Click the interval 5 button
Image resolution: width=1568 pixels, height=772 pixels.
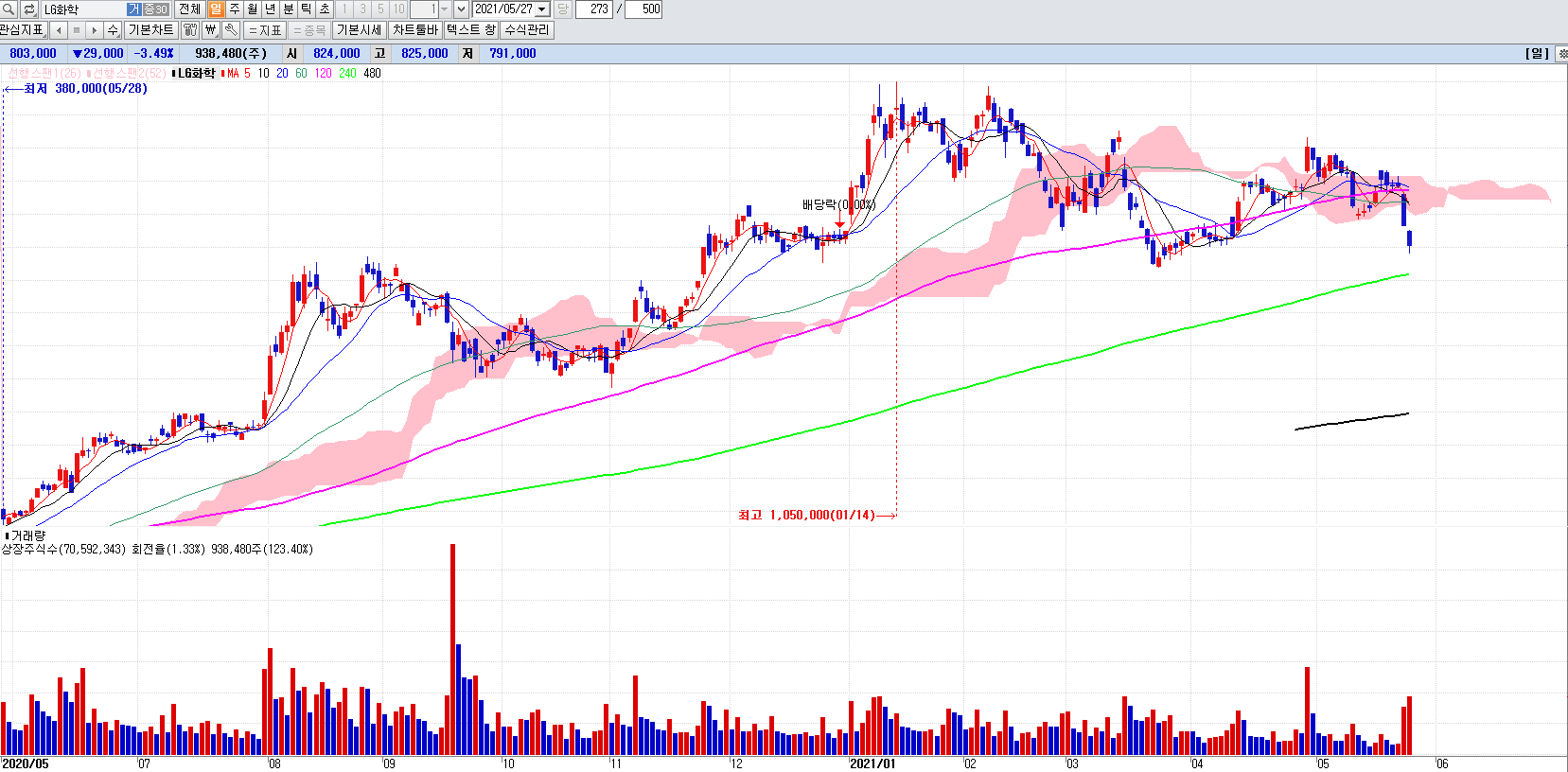coord(380,9)
